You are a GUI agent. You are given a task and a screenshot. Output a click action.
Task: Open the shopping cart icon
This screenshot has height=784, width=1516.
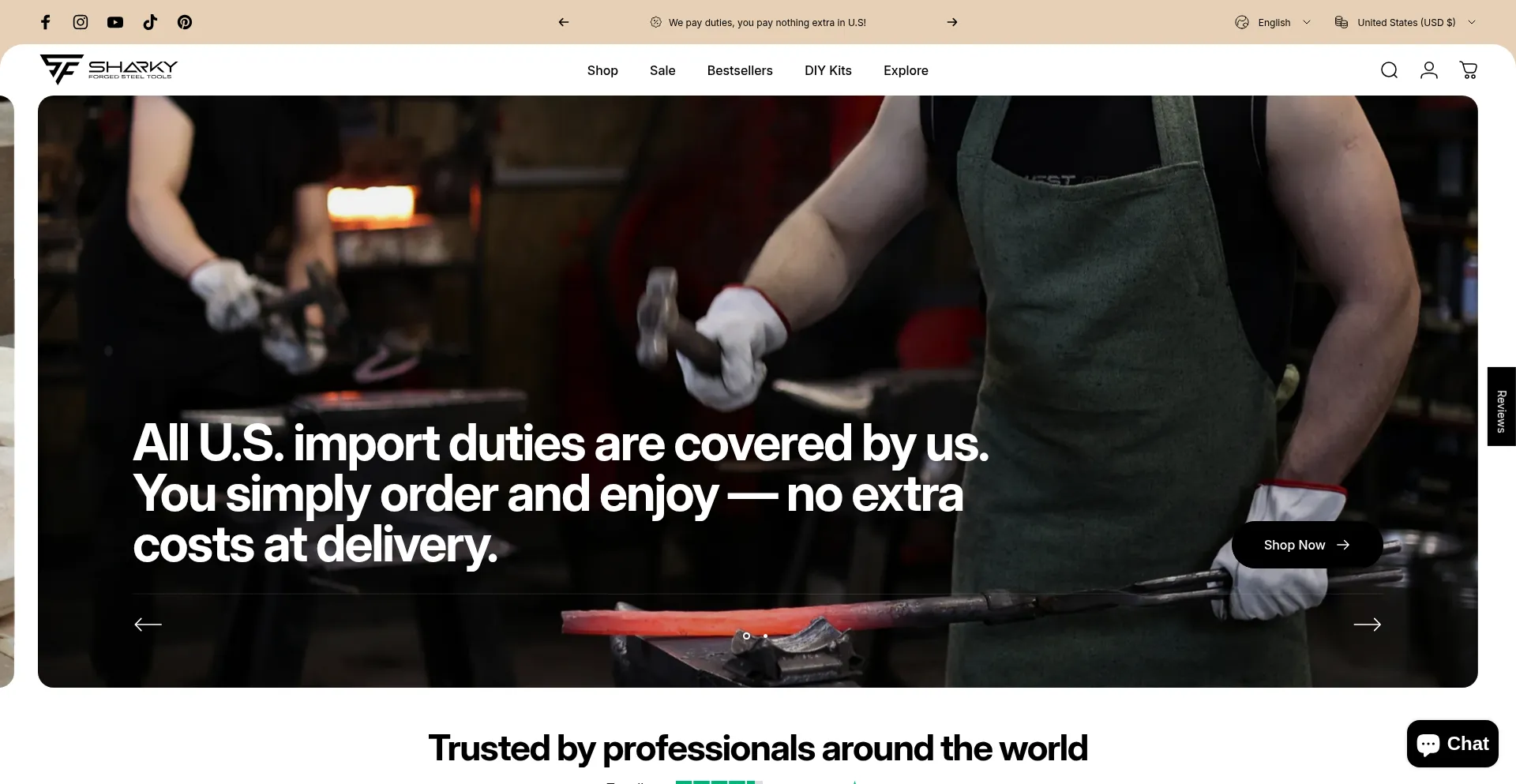point(1469,70)
